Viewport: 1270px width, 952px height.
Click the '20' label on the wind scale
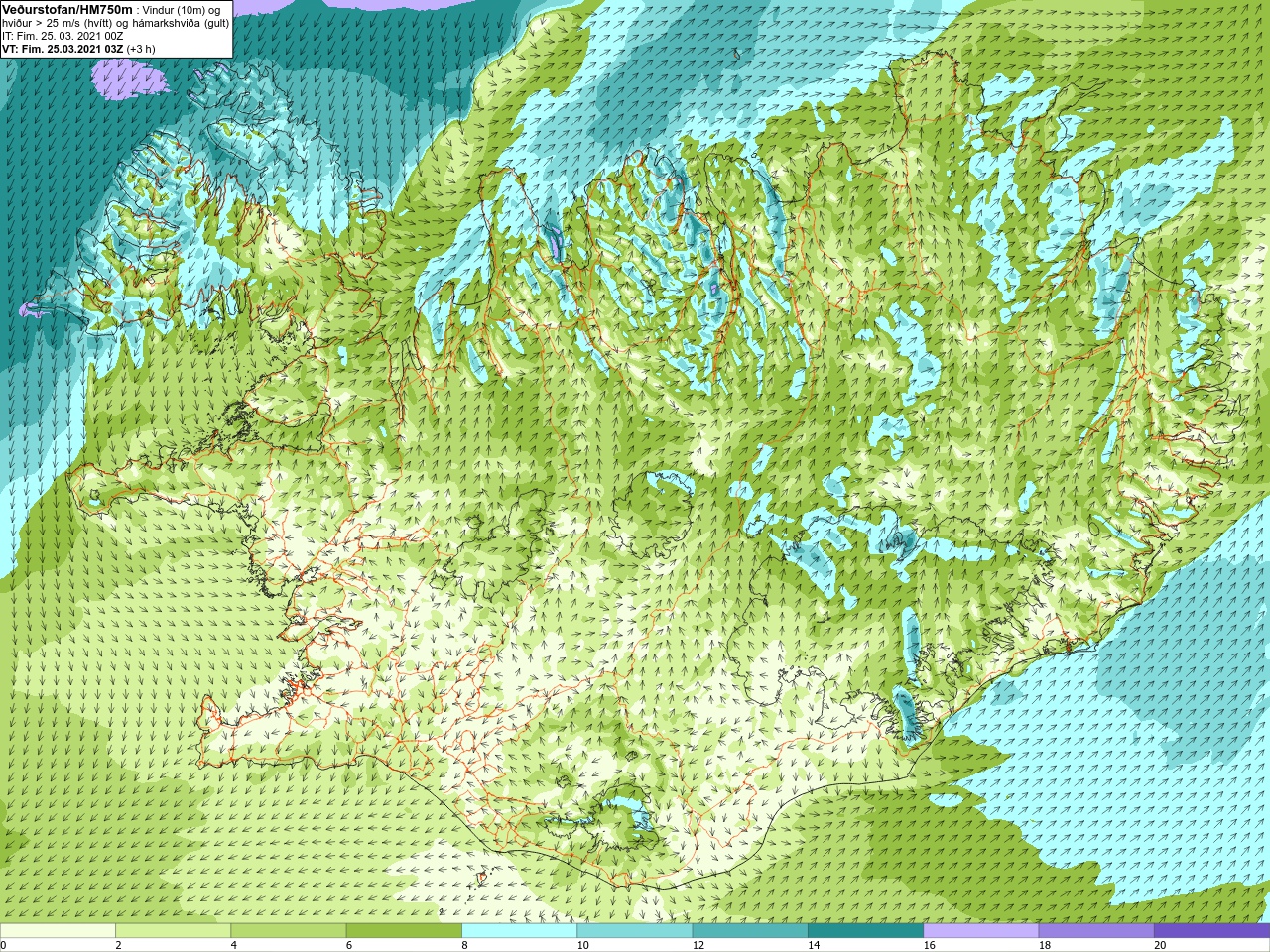click(1160, 945)
